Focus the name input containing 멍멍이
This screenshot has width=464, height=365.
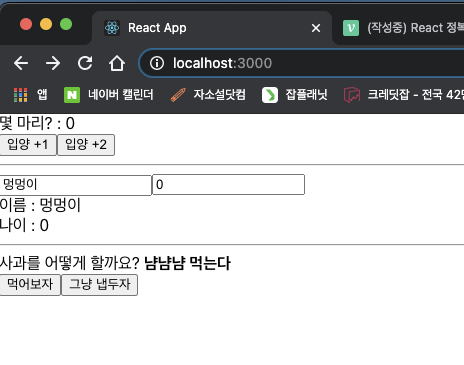click(x=75, y=185)
